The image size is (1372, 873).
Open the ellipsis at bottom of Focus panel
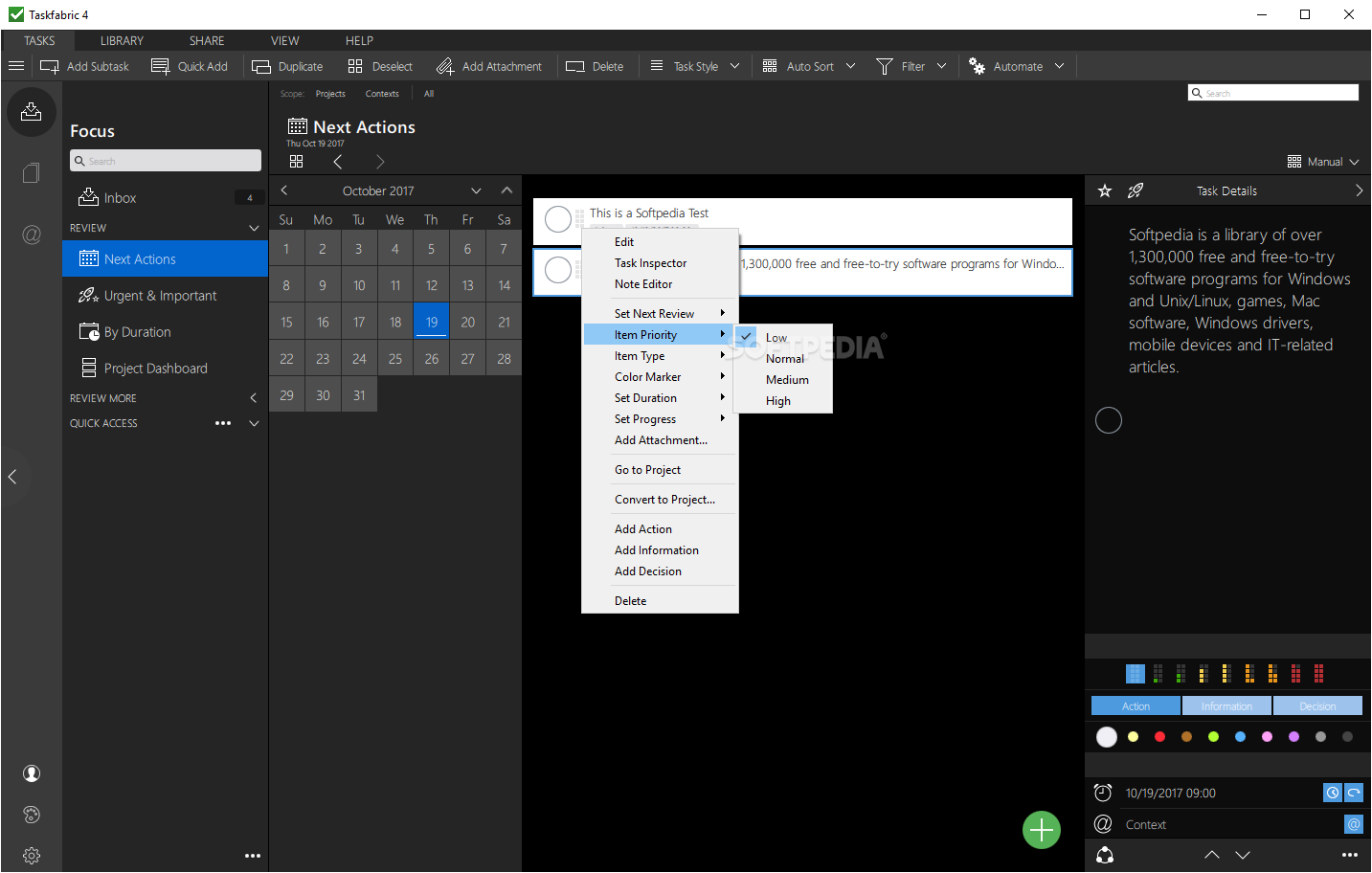pyautogui.click(x=253, y=856)
